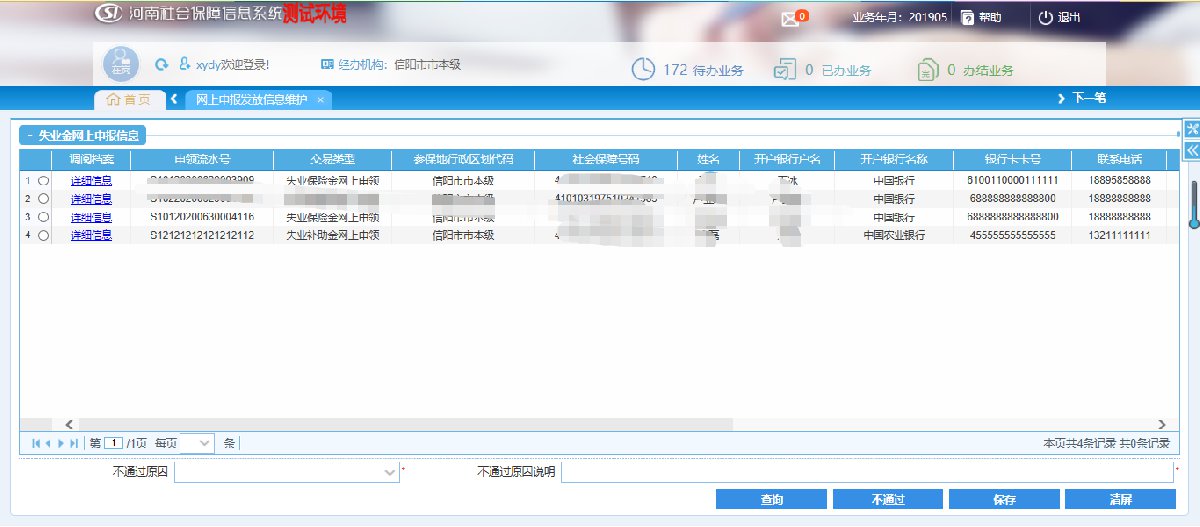Open 待办业务 pending tasks clock icon
The height and width of the screenshot is (527, 1200).
643,69
